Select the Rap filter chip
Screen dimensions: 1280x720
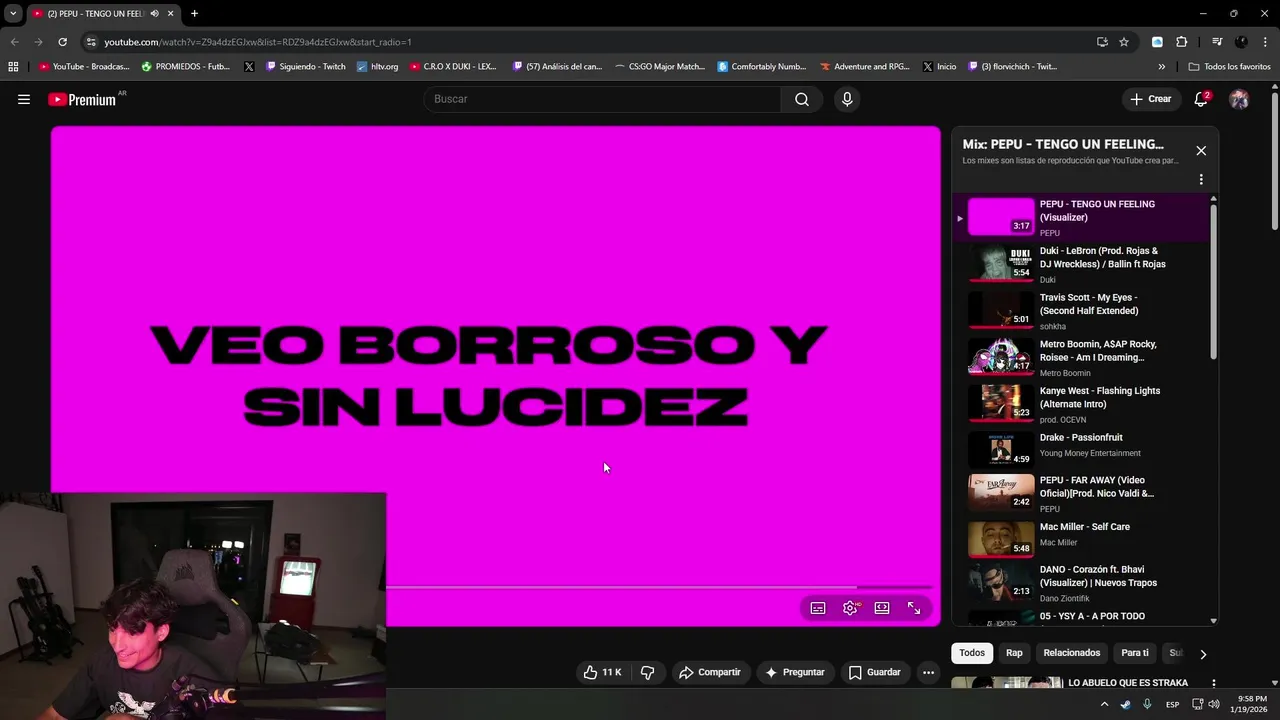click(x=1014, y=653)
